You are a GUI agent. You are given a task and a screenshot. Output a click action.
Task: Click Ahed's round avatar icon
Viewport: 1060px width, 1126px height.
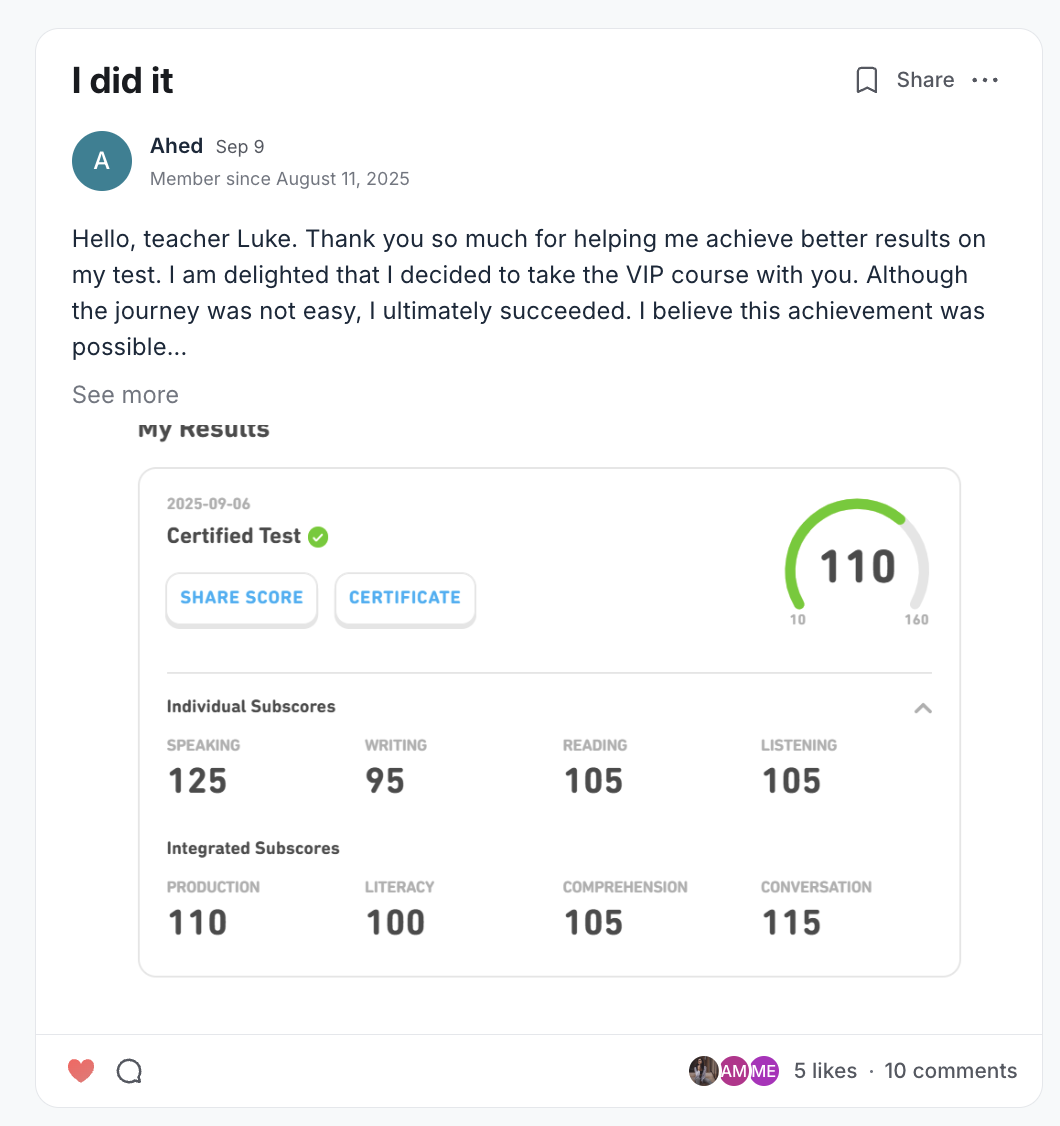[102, 161]
